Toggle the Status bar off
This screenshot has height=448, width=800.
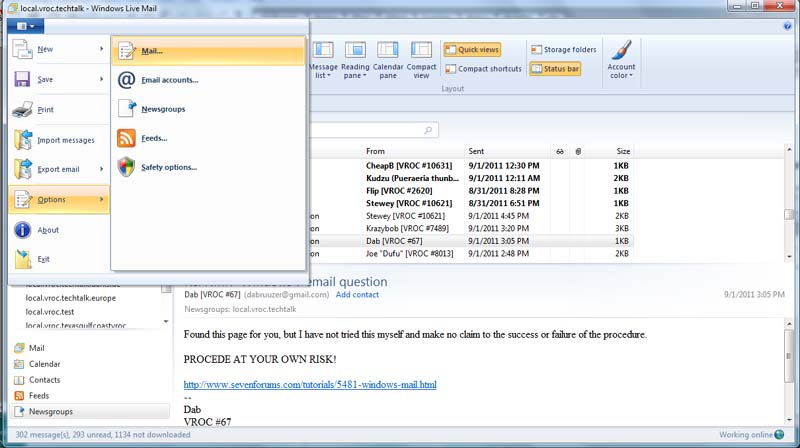[555, 68]
